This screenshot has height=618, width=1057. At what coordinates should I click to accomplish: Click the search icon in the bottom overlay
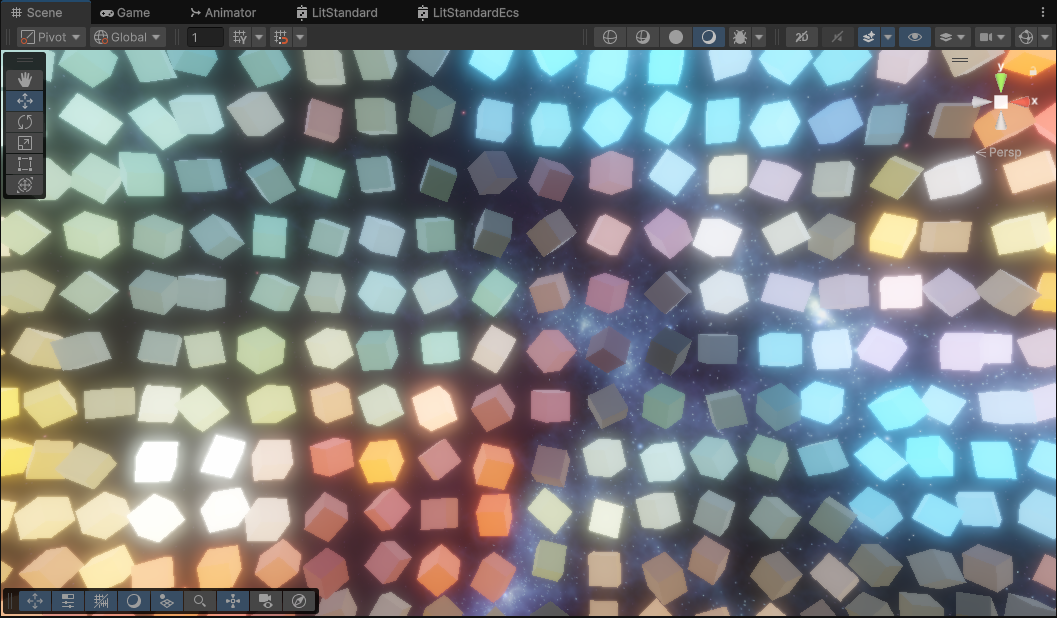199,601
